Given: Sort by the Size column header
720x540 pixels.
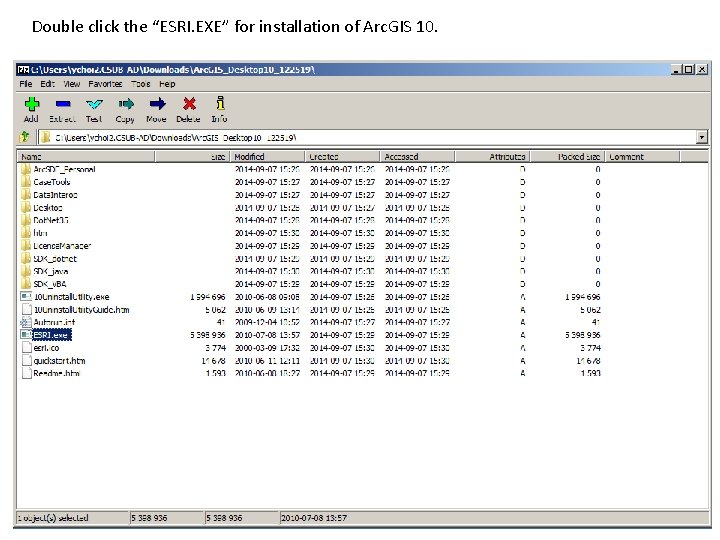Looking at the screenshot, I should (x=192, y=157).
